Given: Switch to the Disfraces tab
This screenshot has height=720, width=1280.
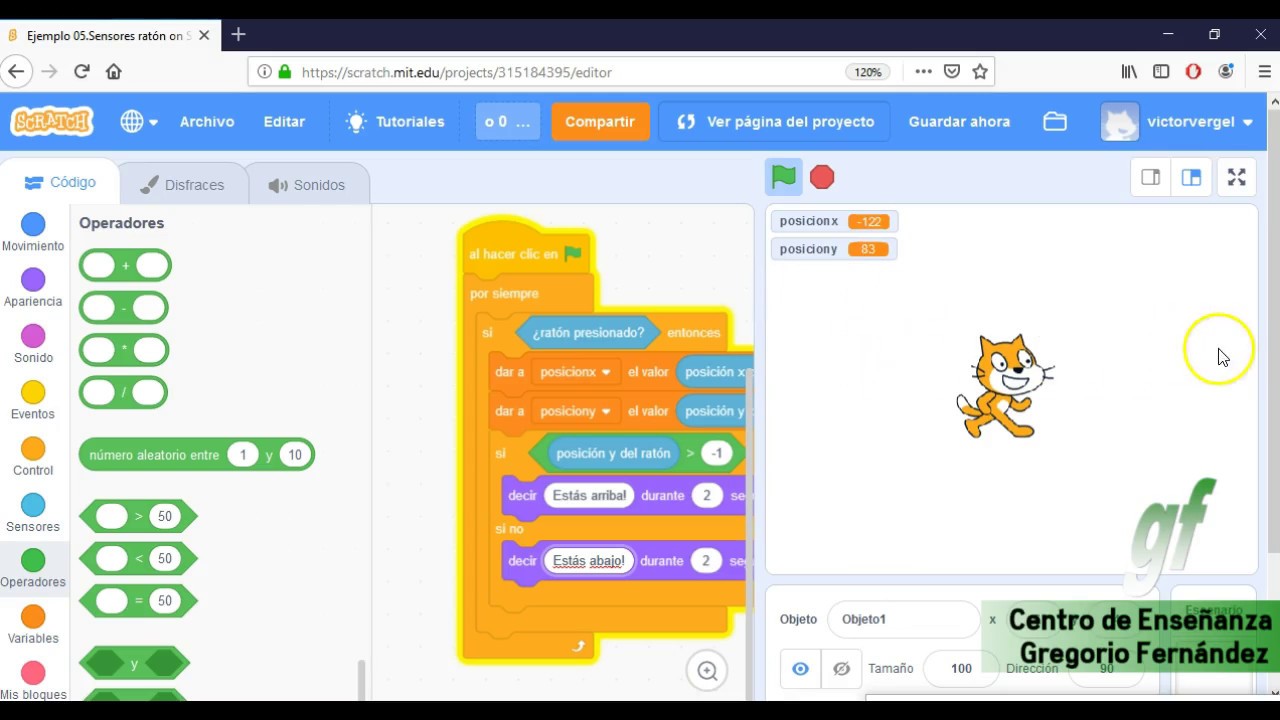Looking at the screenshot, I should coord(183,185).
